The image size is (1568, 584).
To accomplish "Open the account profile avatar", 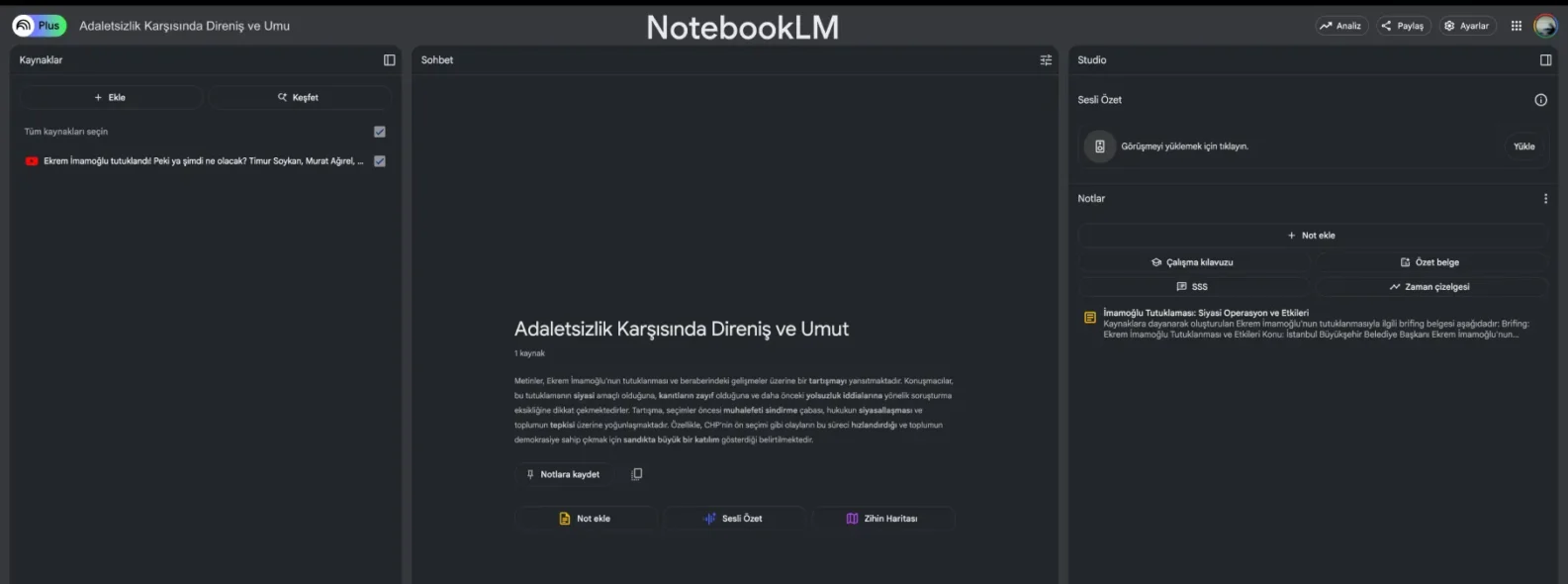I will (1545, 26).
